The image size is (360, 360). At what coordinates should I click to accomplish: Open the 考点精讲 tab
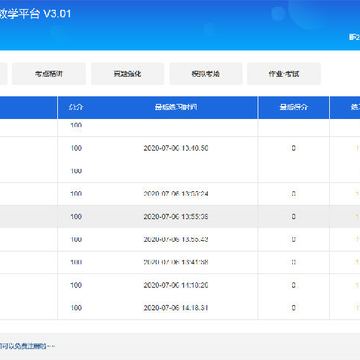pyautogui.click(x=49, y=74)
